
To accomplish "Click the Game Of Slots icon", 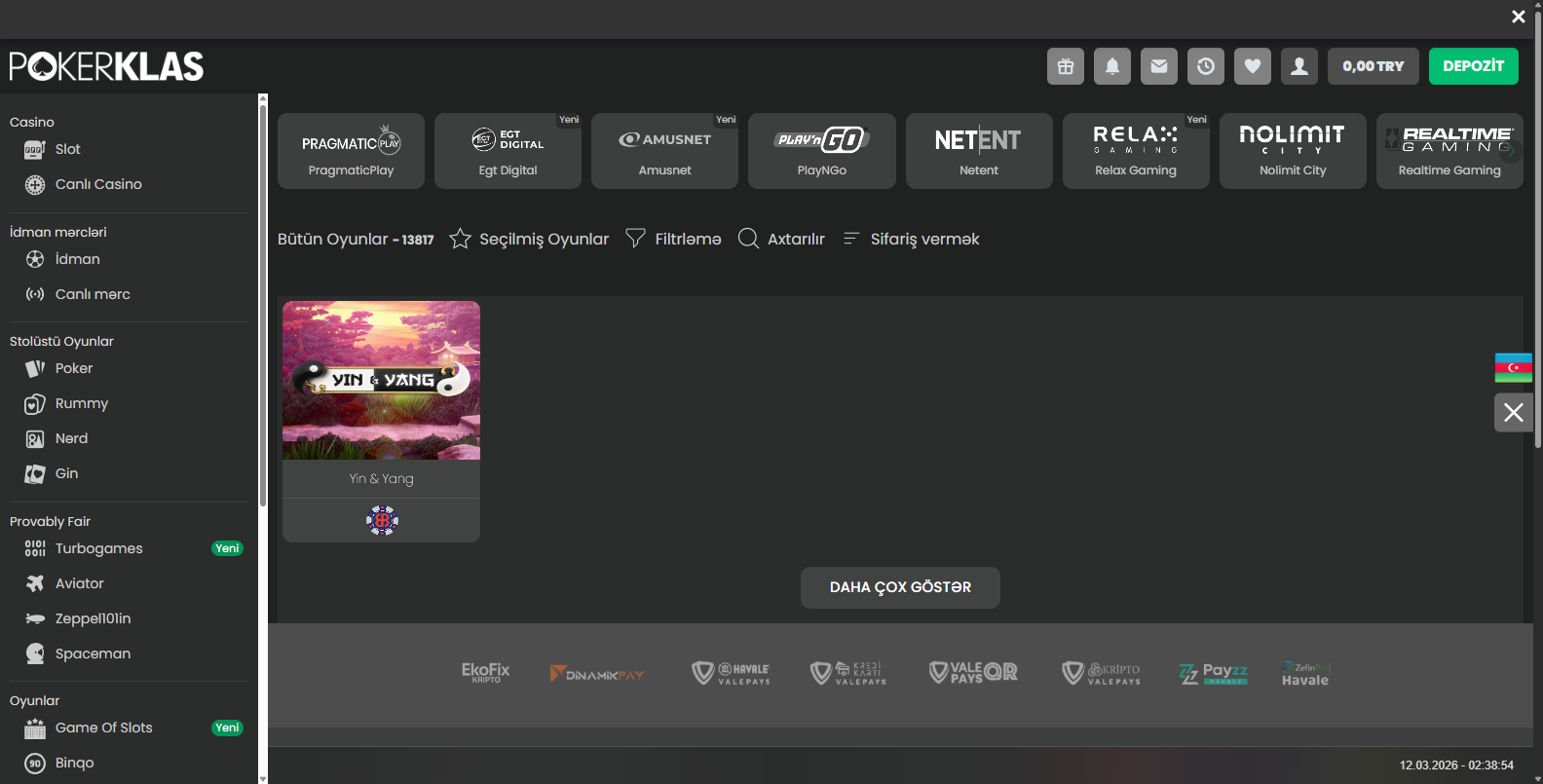I will [35, 728].
